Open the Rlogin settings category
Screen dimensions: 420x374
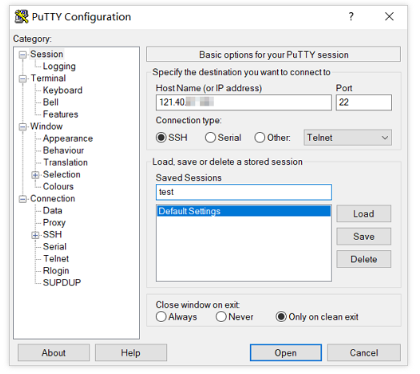[x=56, y=270]
